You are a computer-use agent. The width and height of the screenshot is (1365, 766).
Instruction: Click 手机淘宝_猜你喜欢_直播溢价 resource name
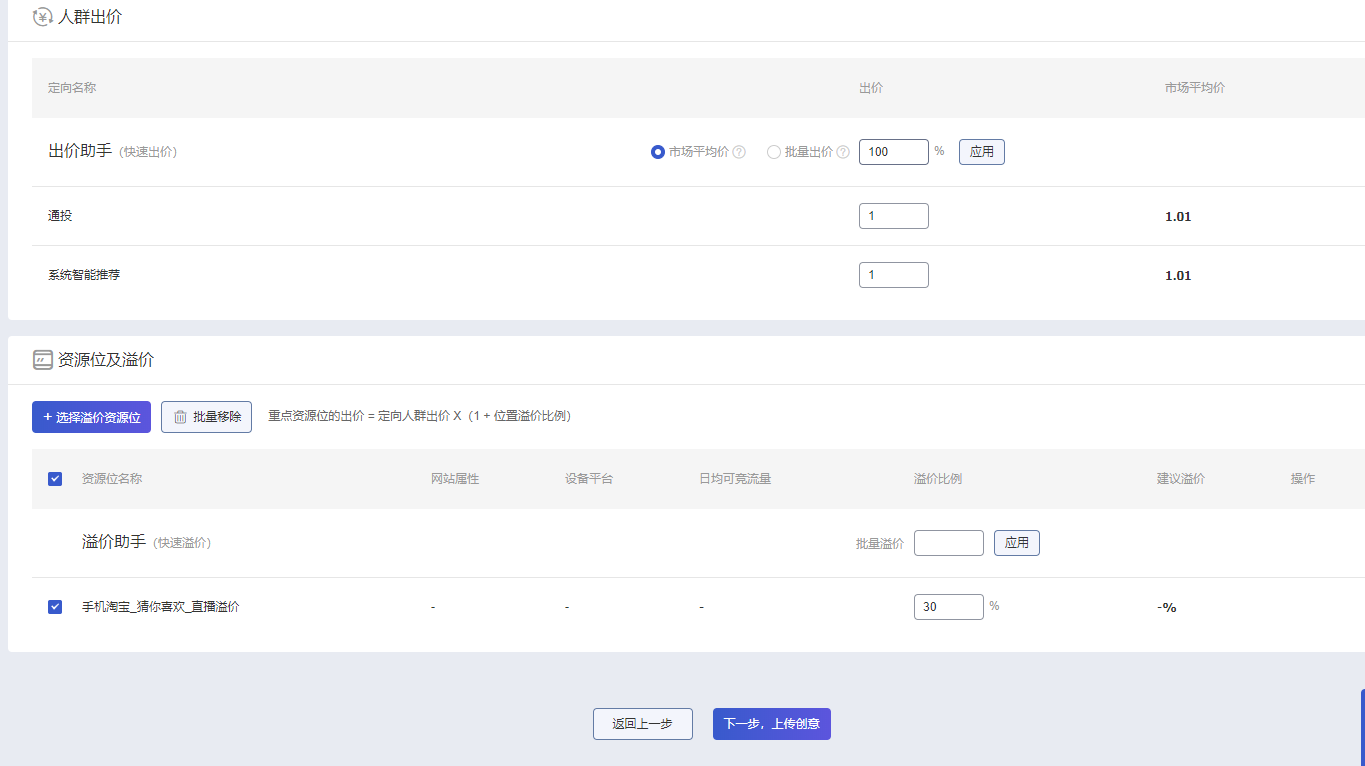(x=161, y=607)
